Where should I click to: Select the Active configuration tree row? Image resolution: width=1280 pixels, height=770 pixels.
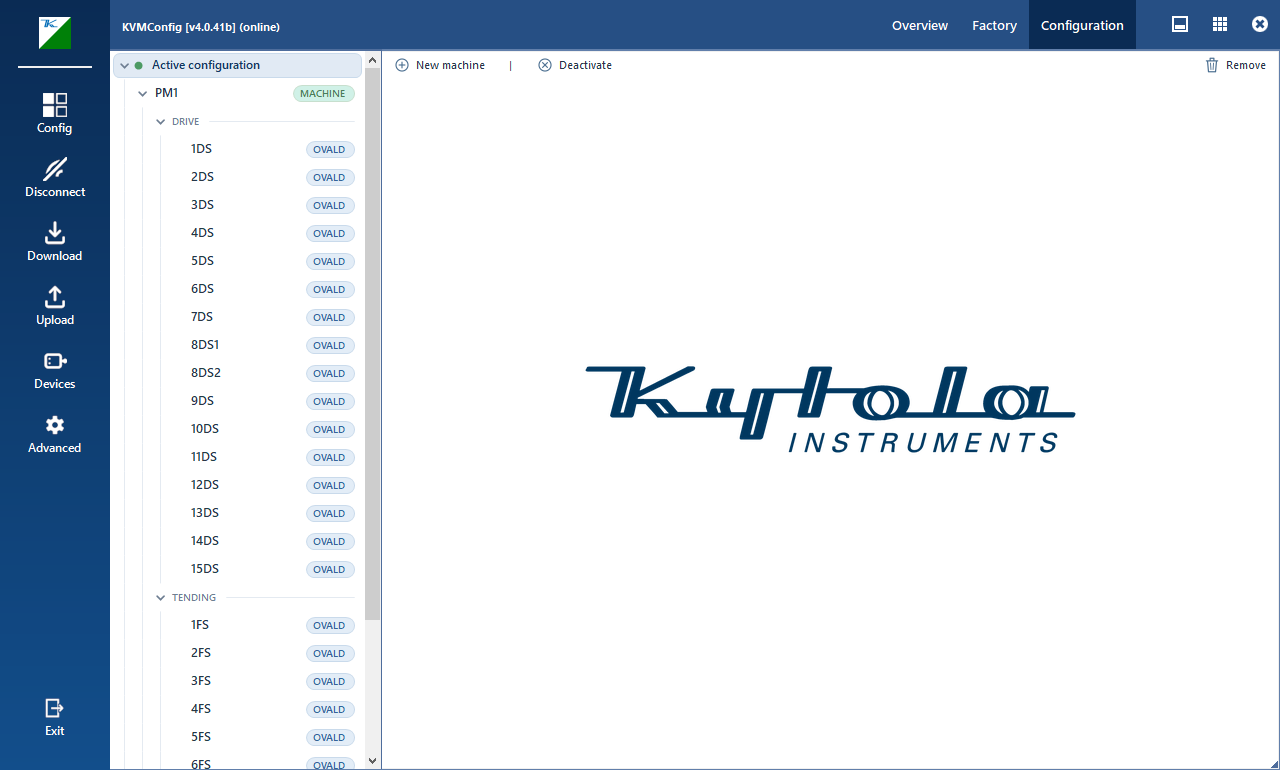click(238, 65)
